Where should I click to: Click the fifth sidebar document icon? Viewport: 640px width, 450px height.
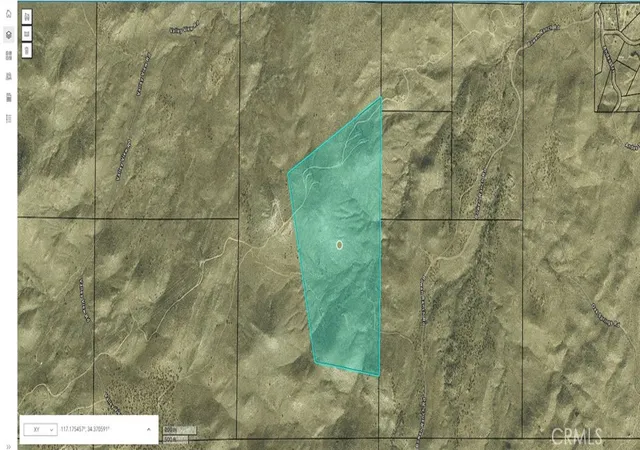tap(9, 97)
